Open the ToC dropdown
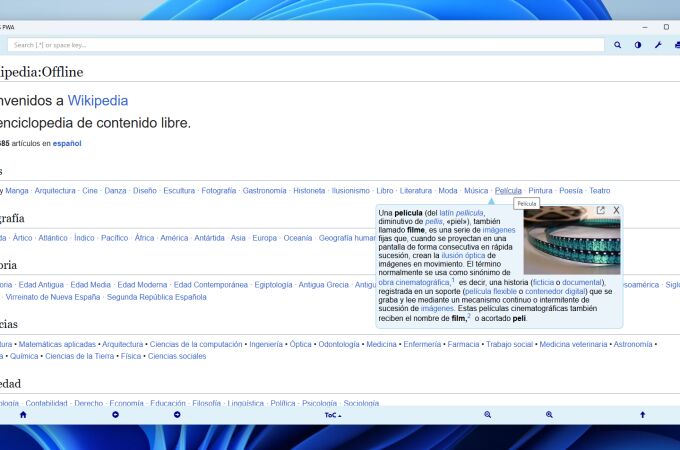The height and width of the screenshot is (450, 680). pyautogui.click(x=333, y=415)
